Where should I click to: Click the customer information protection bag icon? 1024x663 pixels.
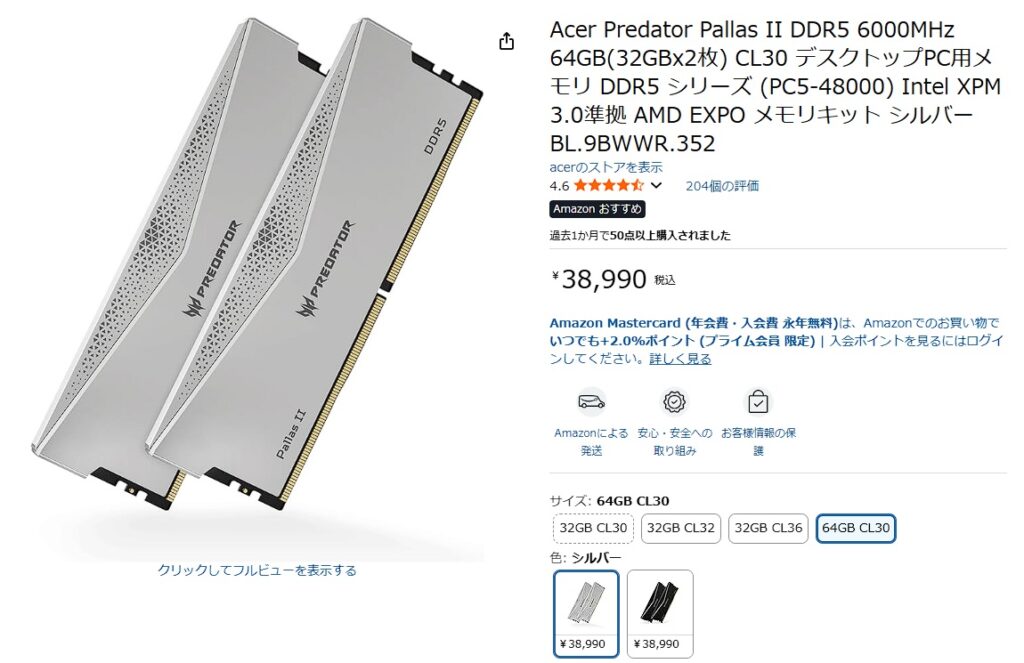(758, 402)
